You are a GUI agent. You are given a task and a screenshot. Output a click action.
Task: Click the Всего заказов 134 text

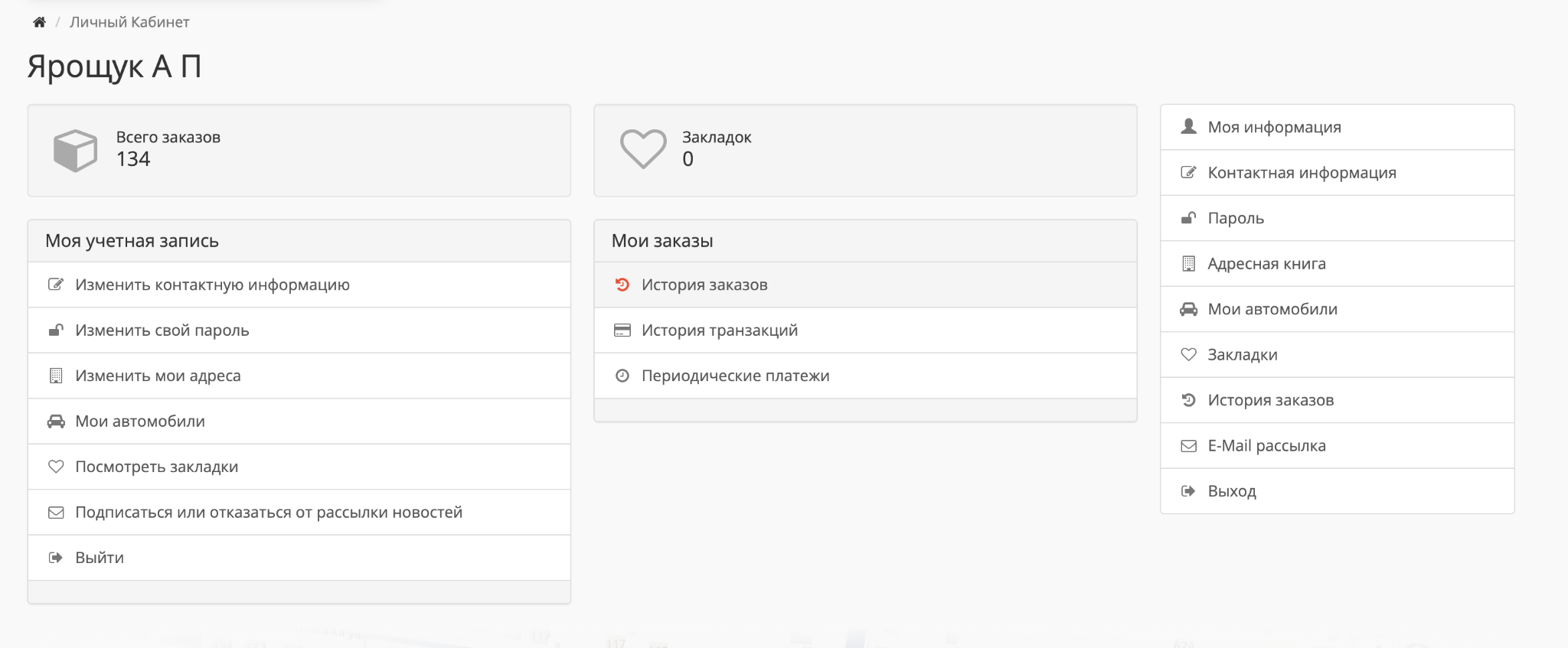pyautogui.click(x=168, y=148)
